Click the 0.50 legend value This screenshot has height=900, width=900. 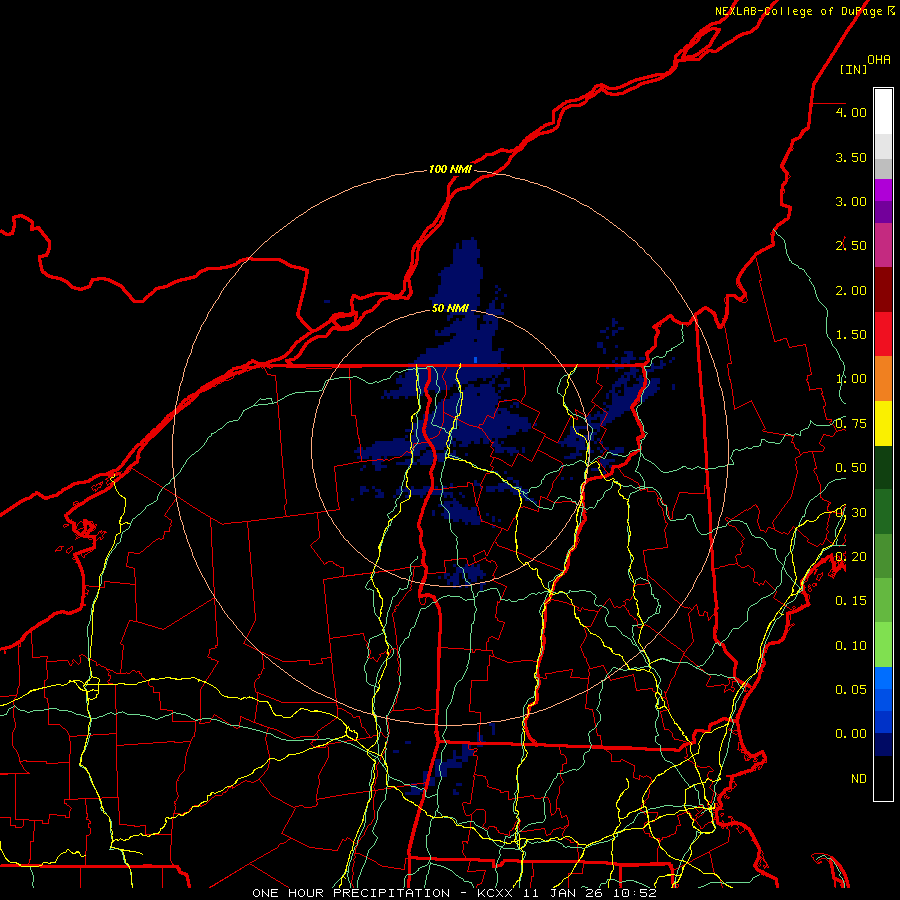(851, 468)
